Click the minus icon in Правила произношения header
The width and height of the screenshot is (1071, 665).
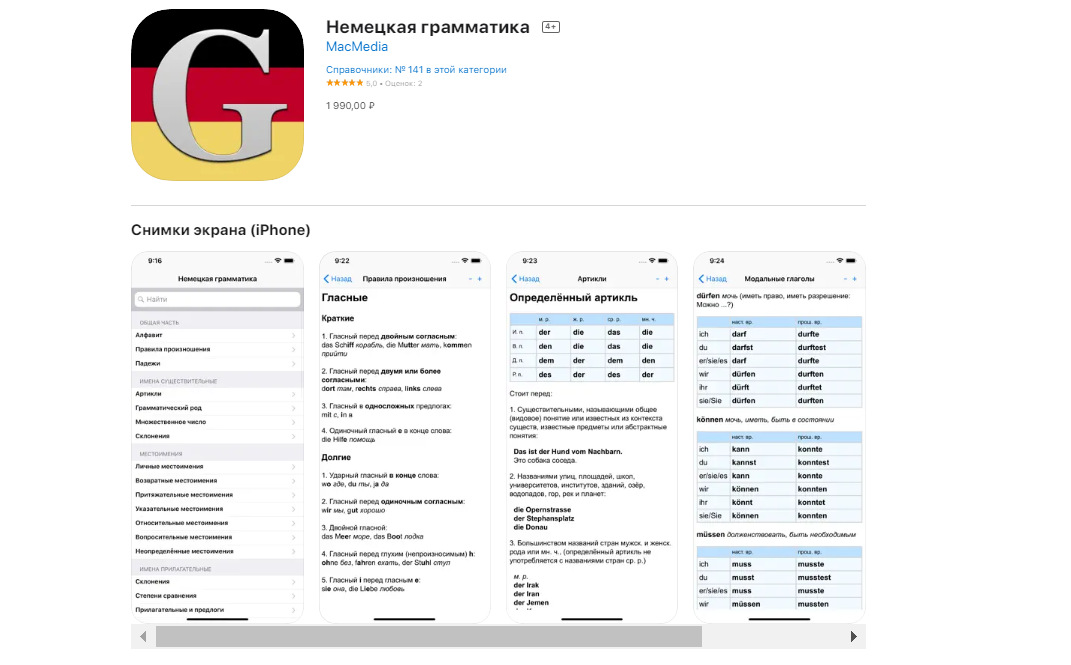pos(470,279)
